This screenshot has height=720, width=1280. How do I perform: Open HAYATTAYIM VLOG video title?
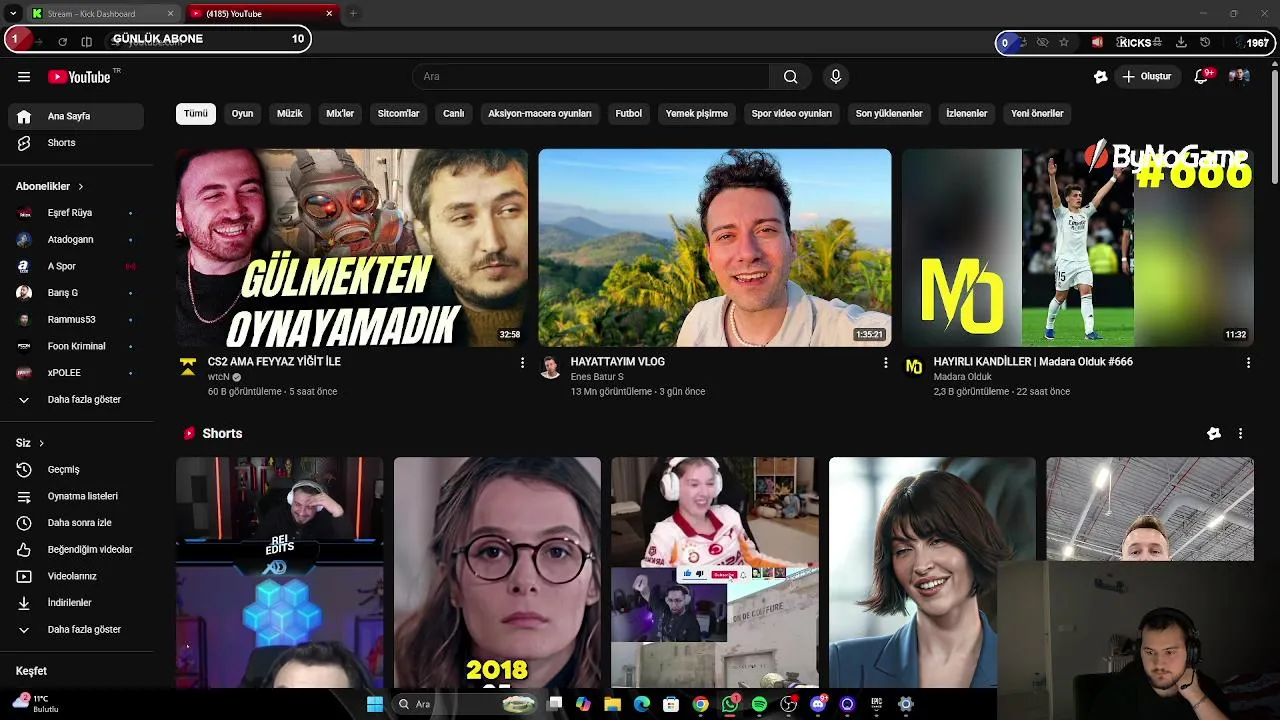point(618,362)
